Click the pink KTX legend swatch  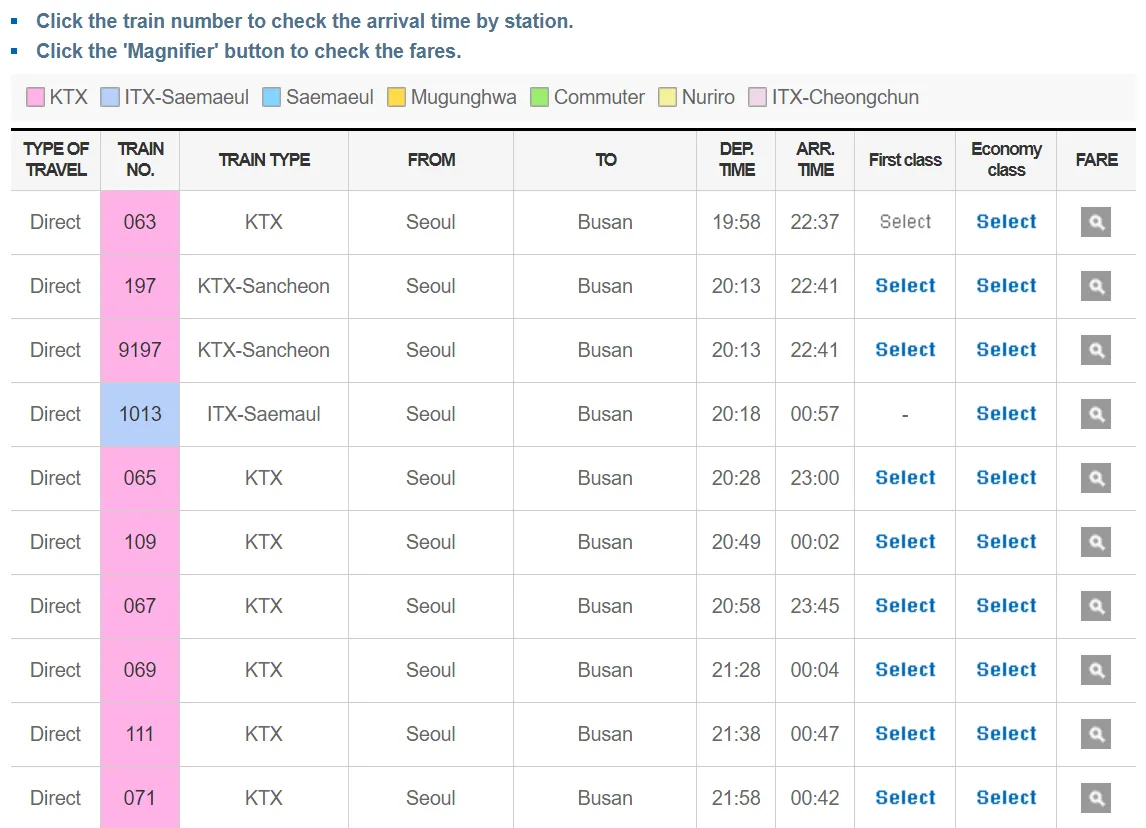click(34, 97)
